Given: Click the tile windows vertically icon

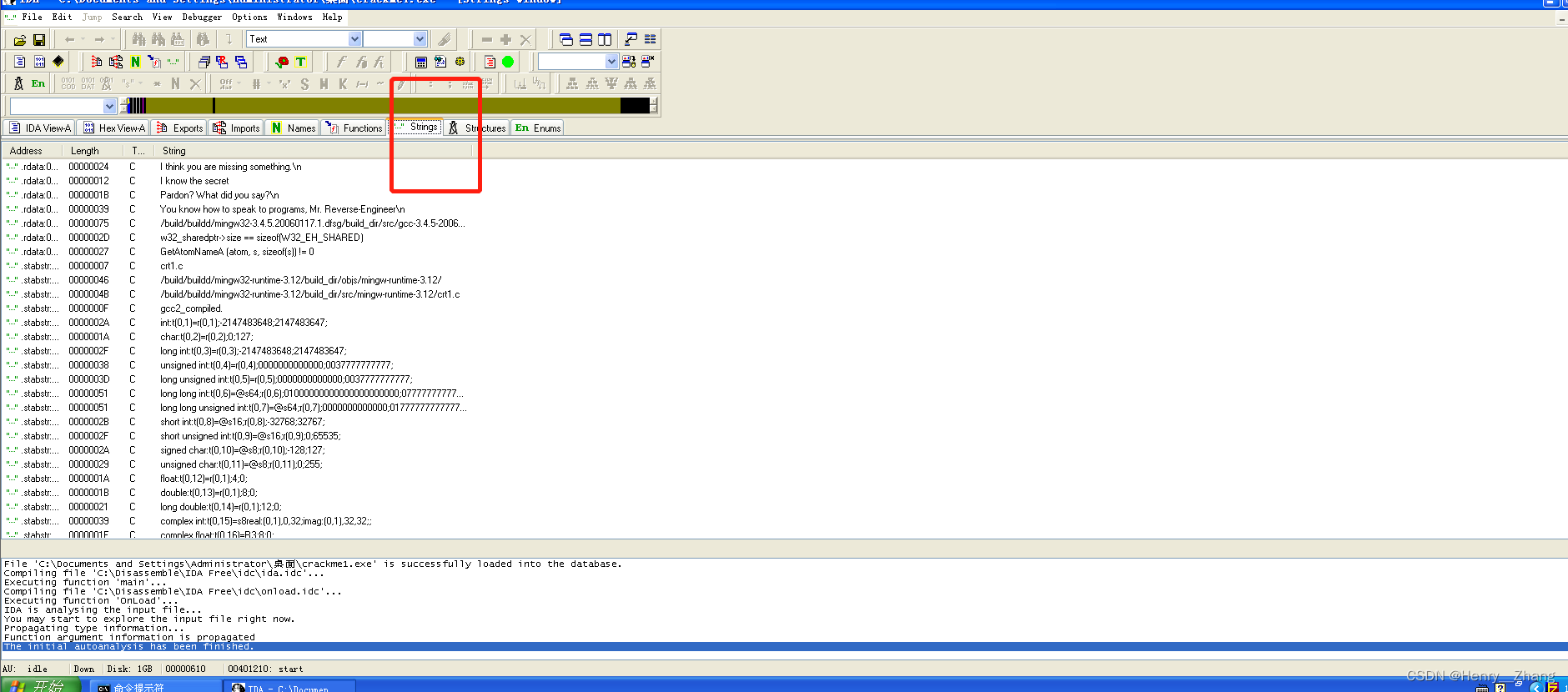Looking at the screenshot, I should click(x=605, y=39).
